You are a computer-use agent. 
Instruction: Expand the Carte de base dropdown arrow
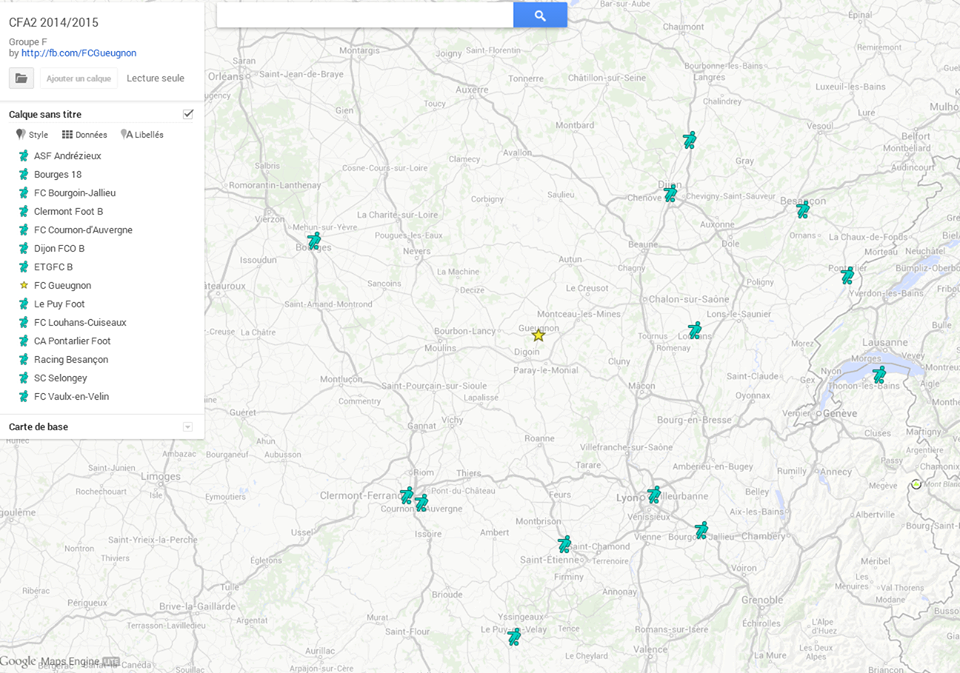pos(187,427)
